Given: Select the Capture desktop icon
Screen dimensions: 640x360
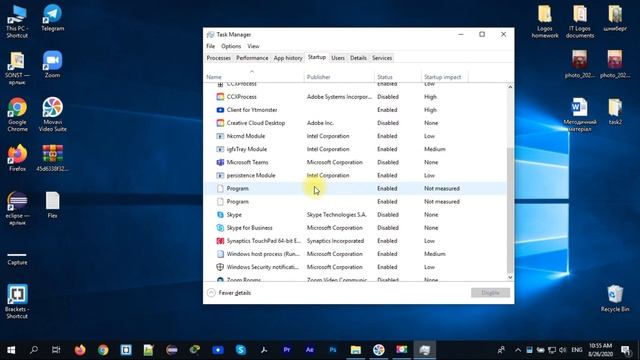Looking at the screenshot, I should pos(17,258).
